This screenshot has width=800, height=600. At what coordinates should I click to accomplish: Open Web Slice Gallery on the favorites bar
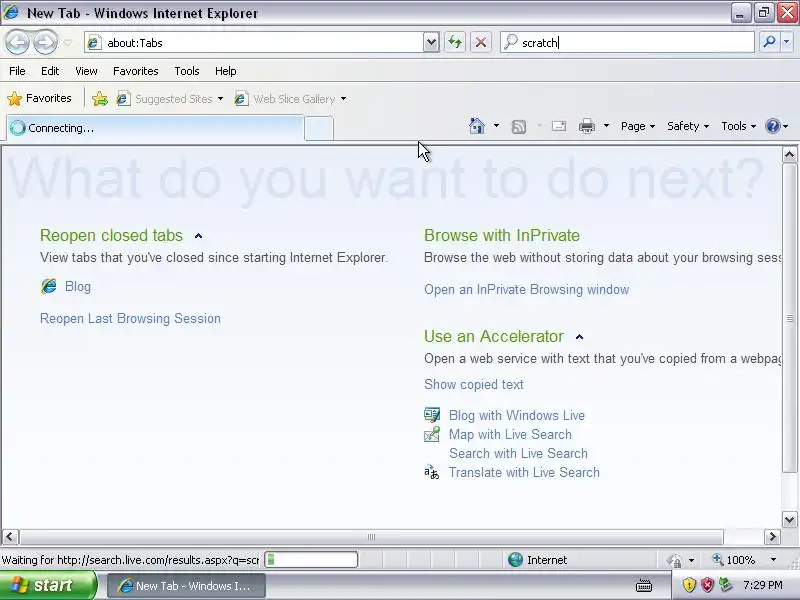[290, 98]
